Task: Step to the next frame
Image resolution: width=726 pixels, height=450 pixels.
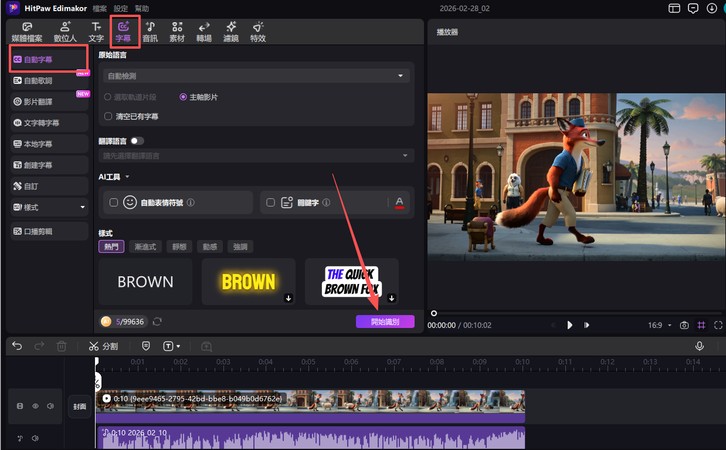Action: (x=587, y=325)
